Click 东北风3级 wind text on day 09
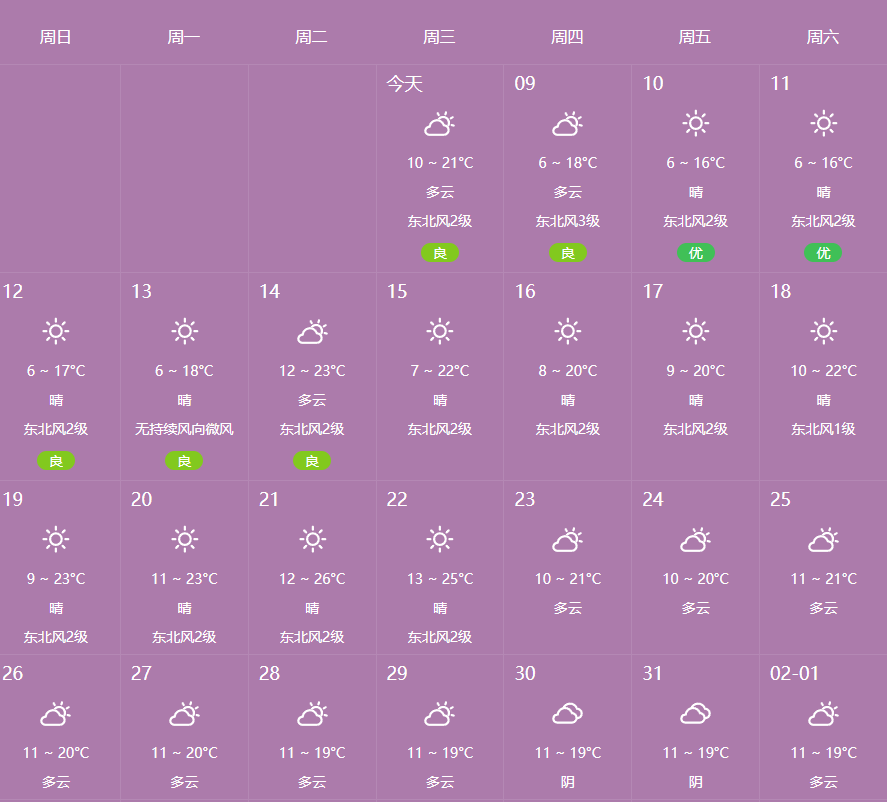The width and height of the screenshot is (887, 802). [x=567, y=221]
